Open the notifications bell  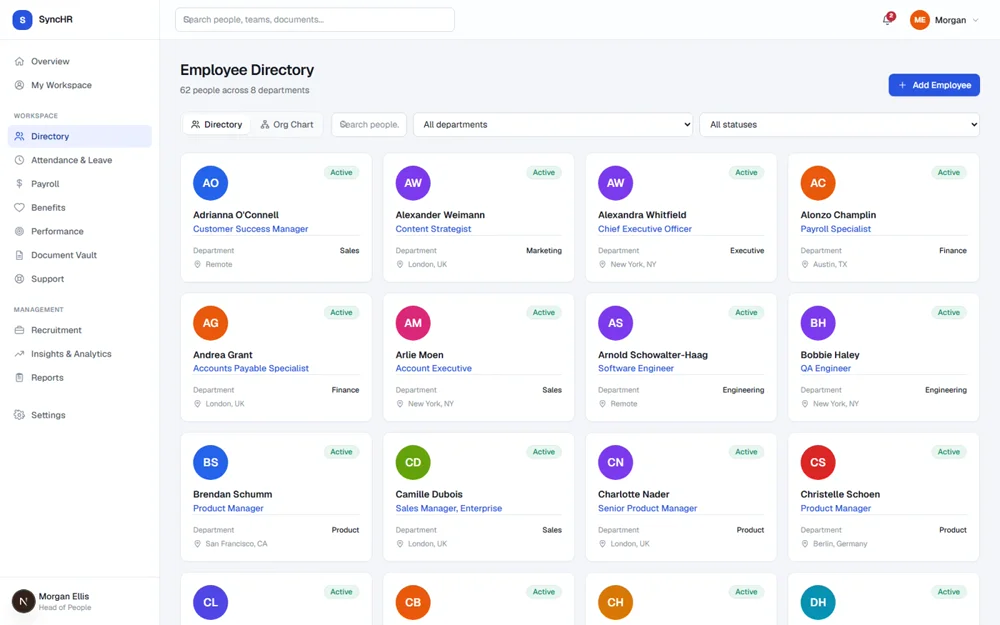pos(887,20)
